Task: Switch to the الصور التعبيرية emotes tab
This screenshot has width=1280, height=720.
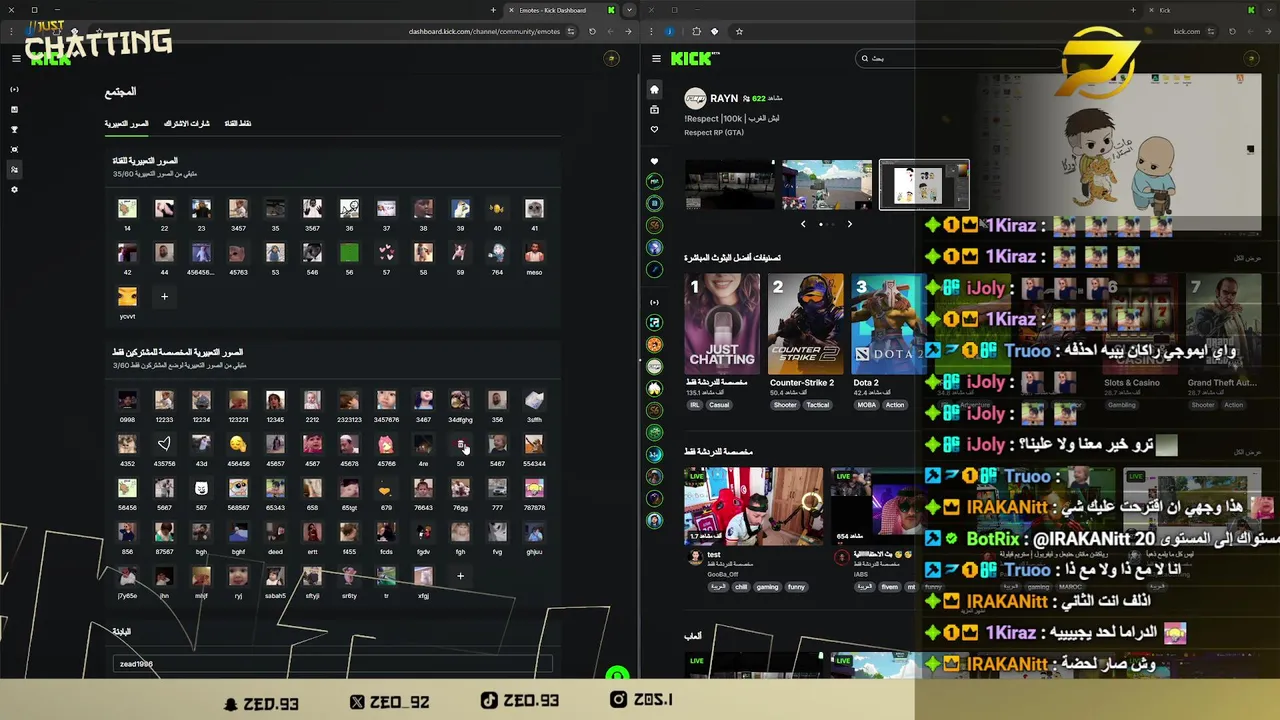Action: click(x=126, y=123)
